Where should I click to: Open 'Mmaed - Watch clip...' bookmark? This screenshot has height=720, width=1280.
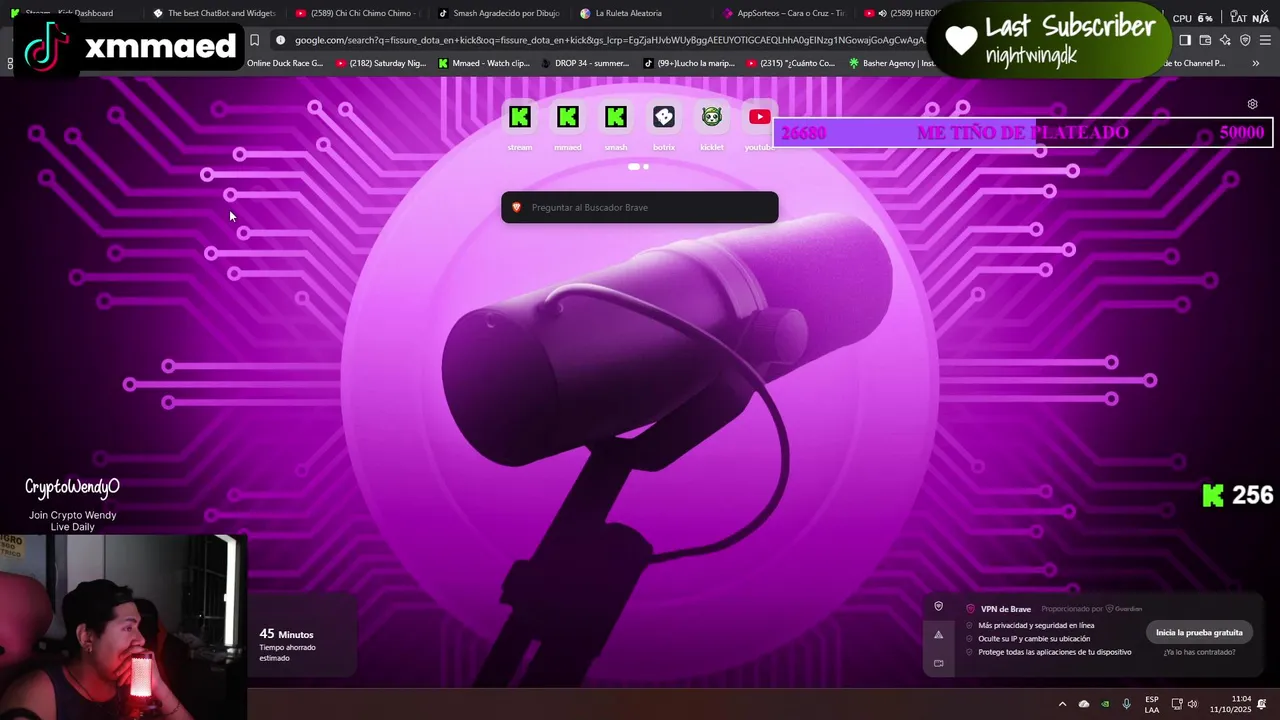point(484,63)
